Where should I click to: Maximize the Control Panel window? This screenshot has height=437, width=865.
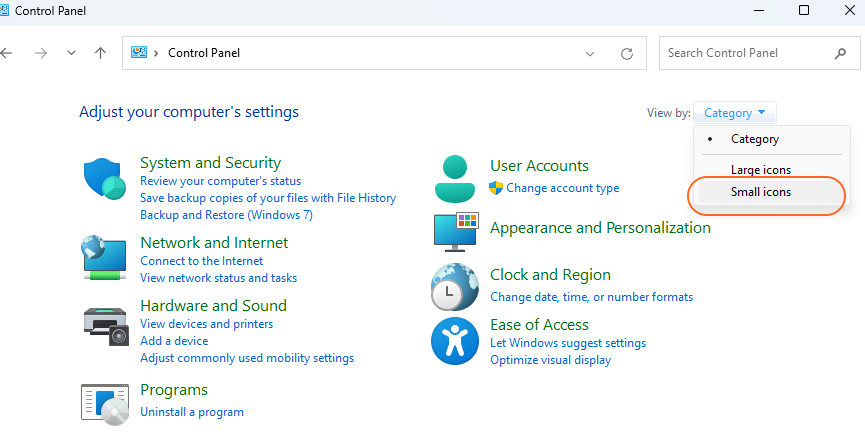point(804,10)
